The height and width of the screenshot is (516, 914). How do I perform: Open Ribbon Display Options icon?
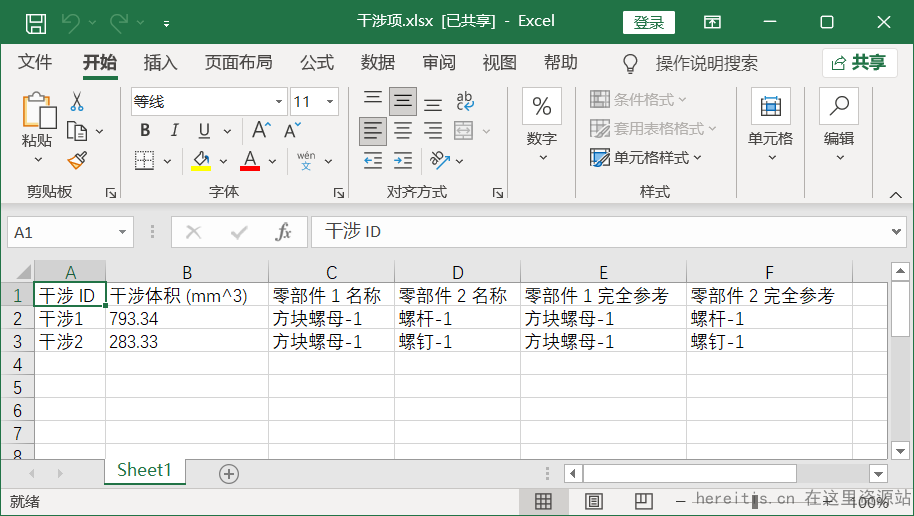712,23
